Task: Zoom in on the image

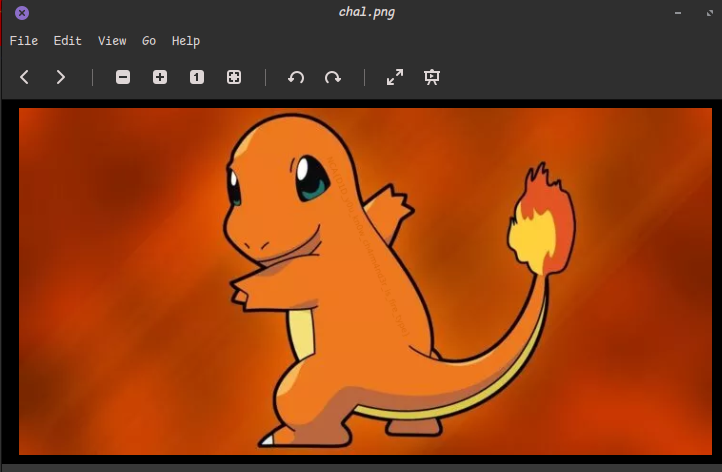Action: tap(160, 77)
